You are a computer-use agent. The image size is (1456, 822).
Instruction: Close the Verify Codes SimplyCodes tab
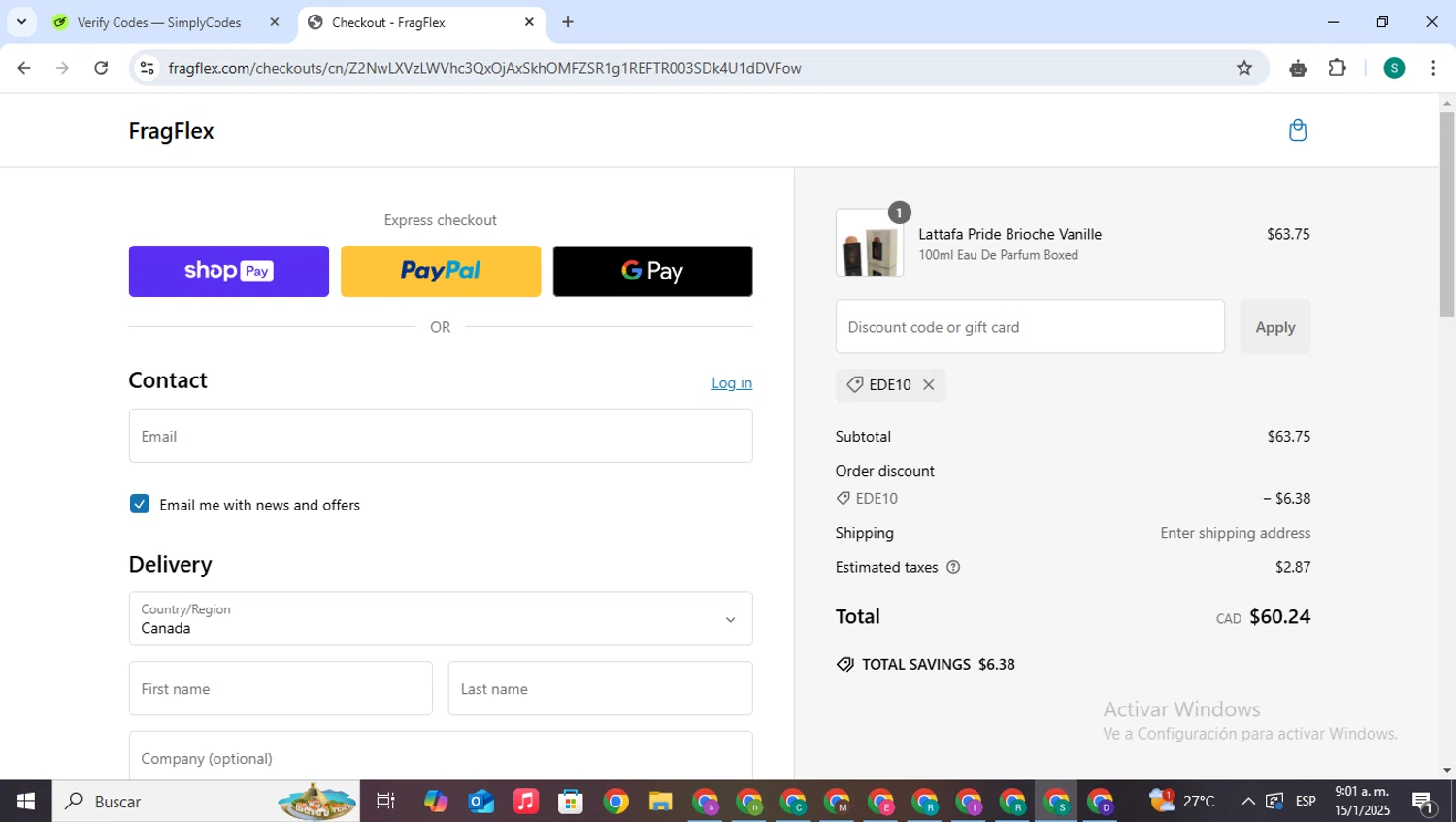pyautogui.click(x=274, y=21)
